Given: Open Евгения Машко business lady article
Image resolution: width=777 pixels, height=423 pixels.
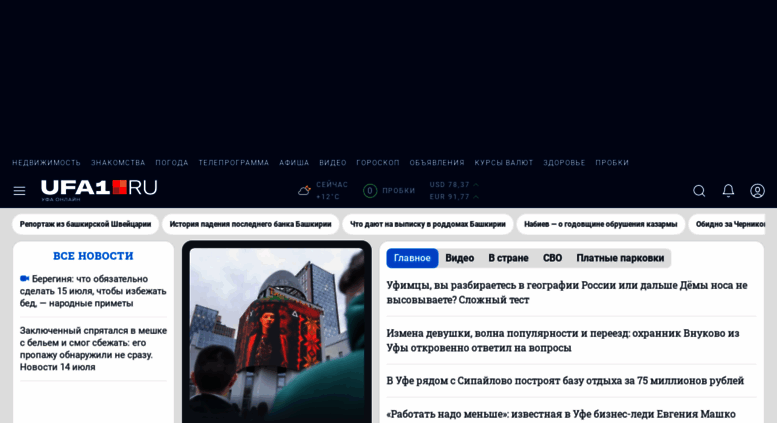Looking at the screenshot, I should point(561,414).
